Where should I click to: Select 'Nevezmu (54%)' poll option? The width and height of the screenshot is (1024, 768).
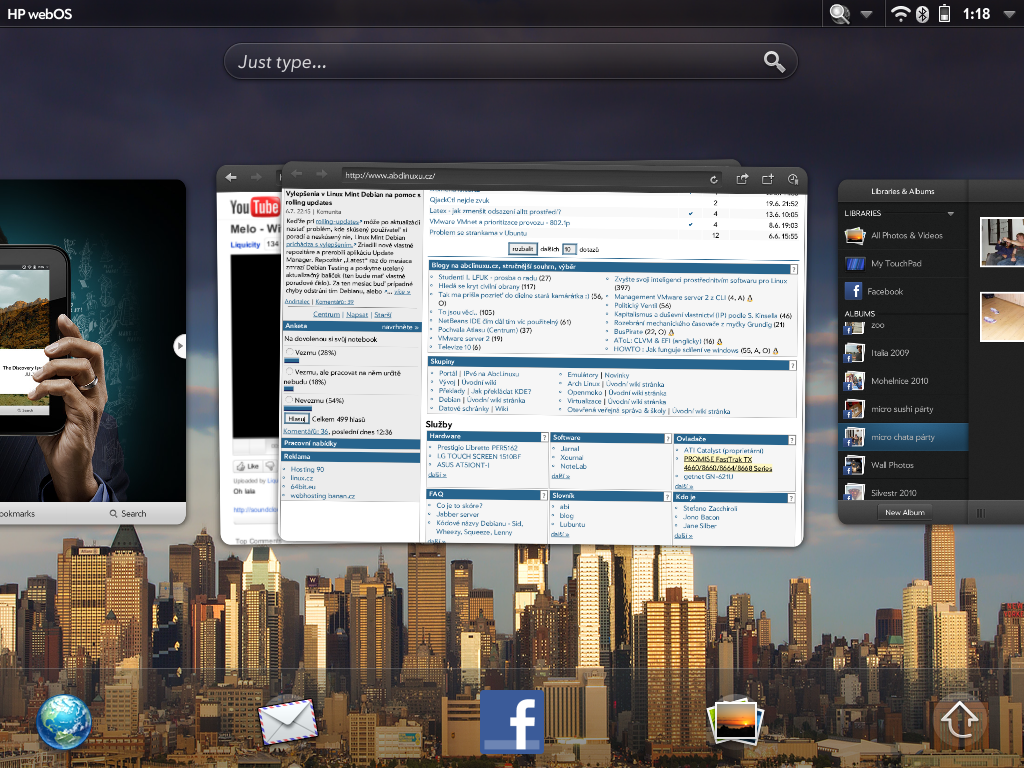point(290,400)
